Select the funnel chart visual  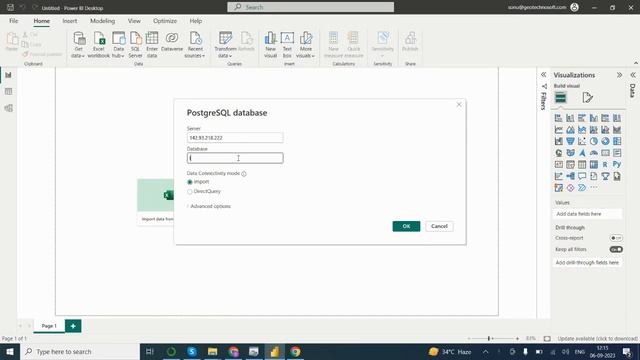[570, 141]
